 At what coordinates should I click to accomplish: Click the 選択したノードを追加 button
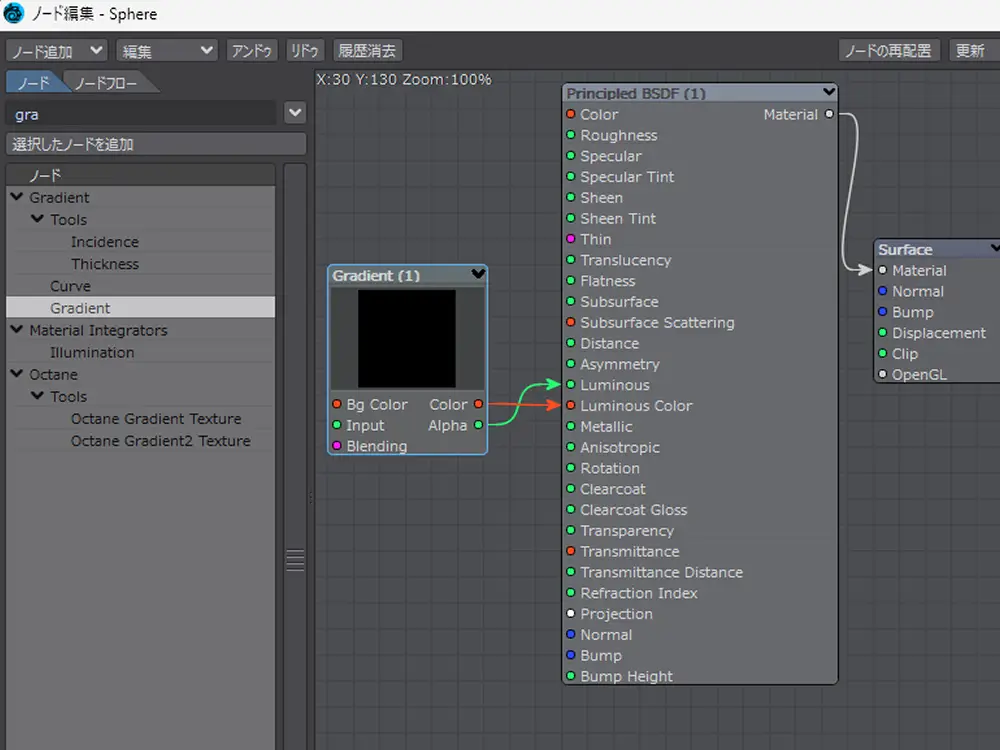(156, 145)
